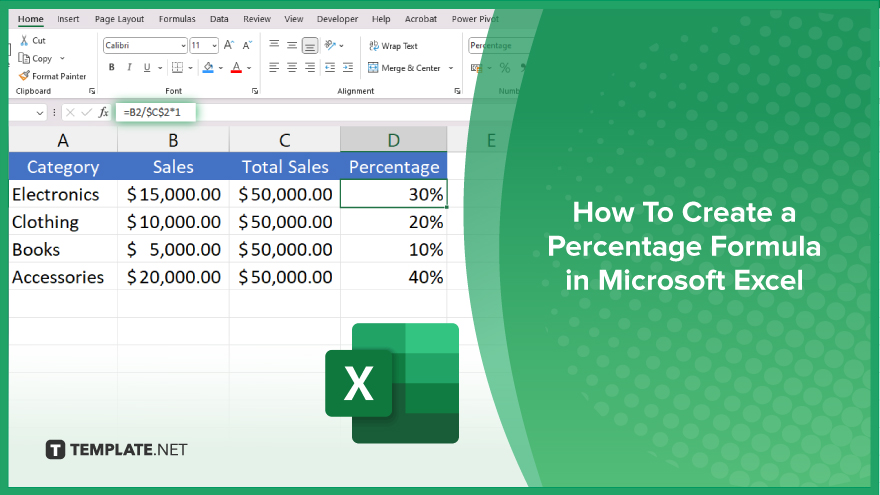The height and width of the screenshot is (495, 880).
Task: Click the Enter checkmark in formula bar
Action: pos(86,113)
